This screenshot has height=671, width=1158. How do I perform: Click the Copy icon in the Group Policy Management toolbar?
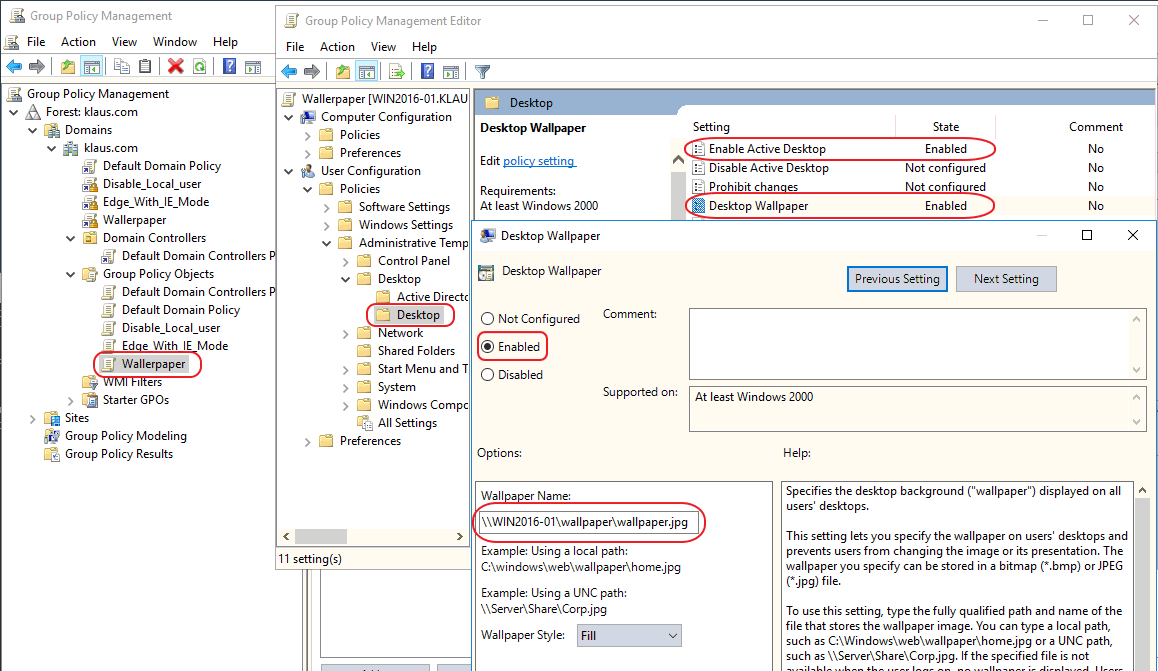point(121,67)
